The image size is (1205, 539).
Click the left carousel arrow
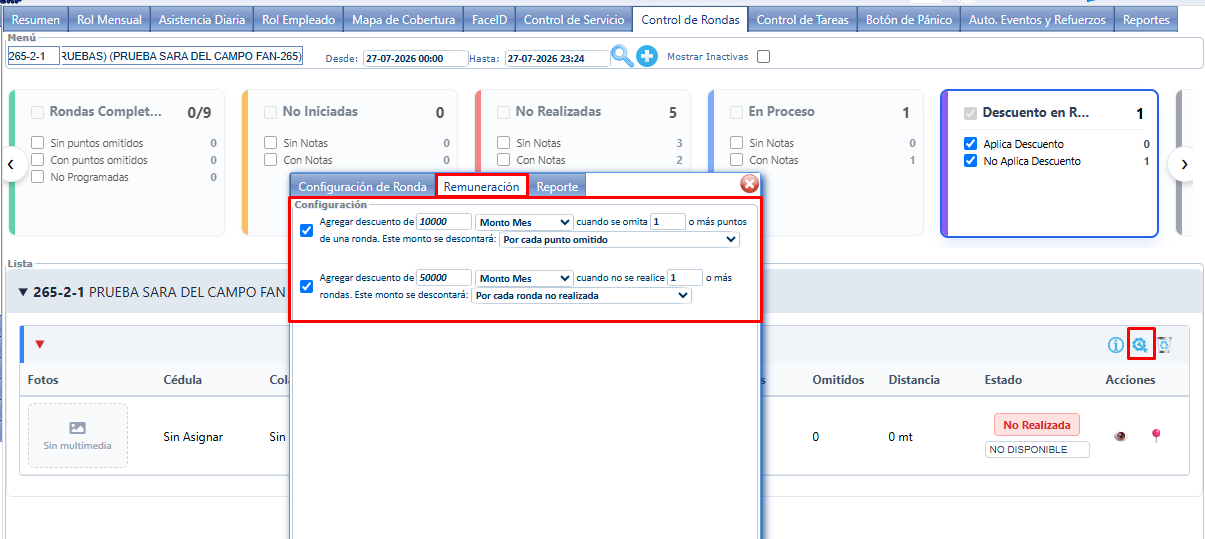(11, 163)
